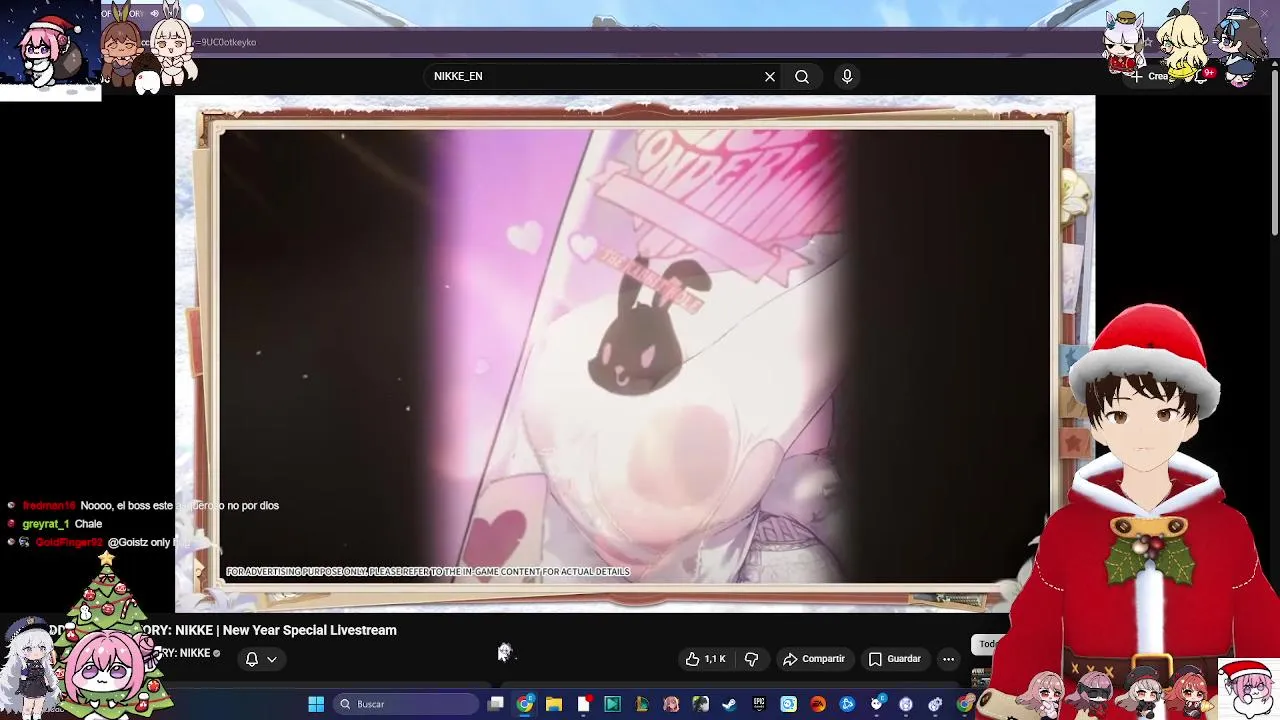Like the video showing 1,1 K
The width and height of the screenshot is (1280, 720).
coord(705,659)
